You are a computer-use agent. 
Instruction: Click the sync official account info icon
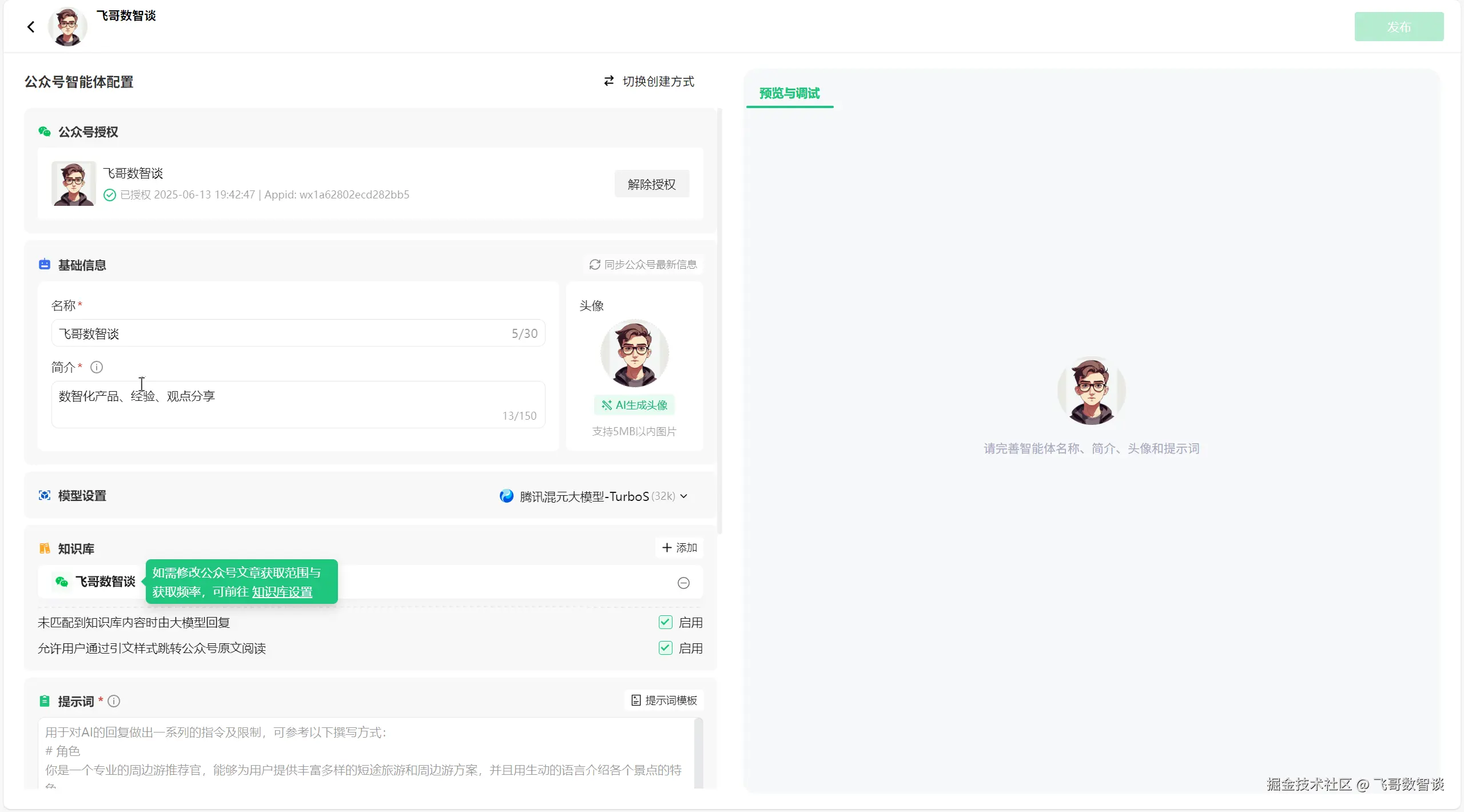(595, 265)
